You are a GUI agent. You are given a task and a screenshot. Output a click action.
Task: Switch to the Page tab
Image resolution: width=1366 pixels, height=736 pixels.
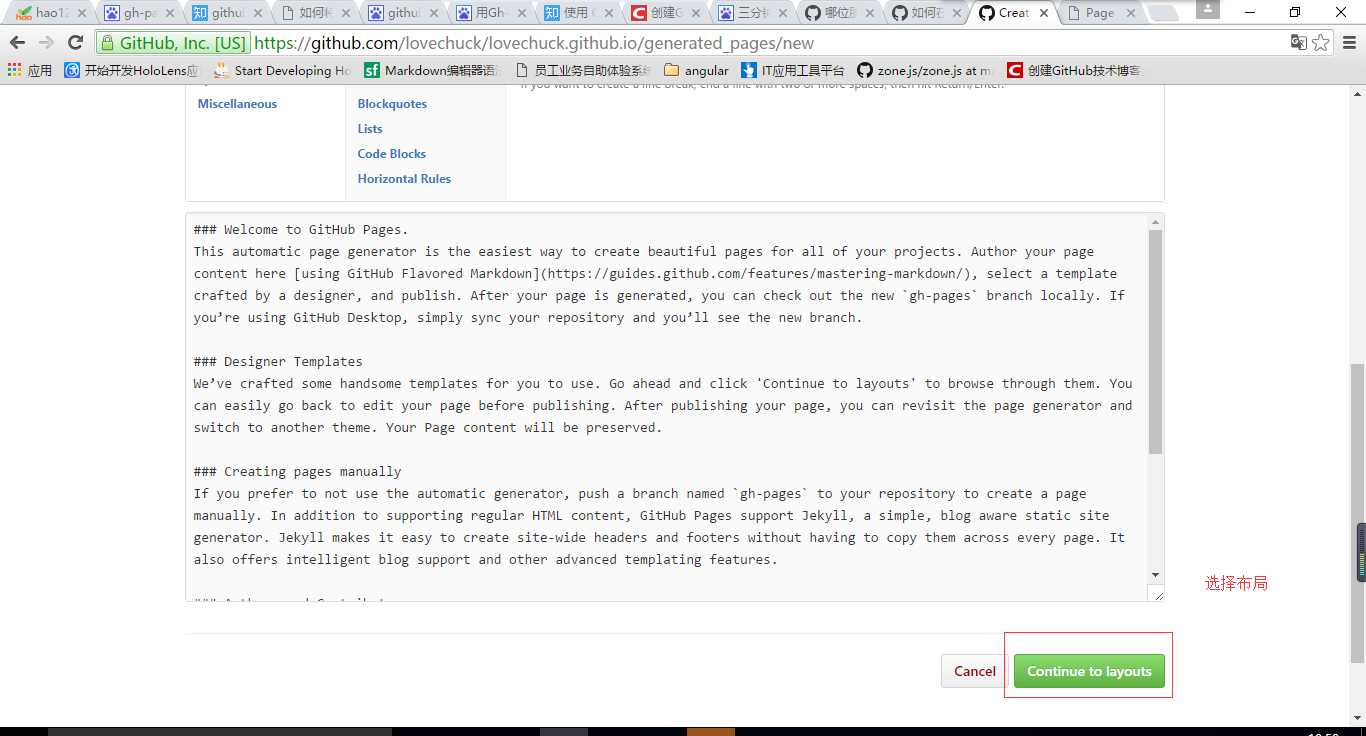[1100, 13]
